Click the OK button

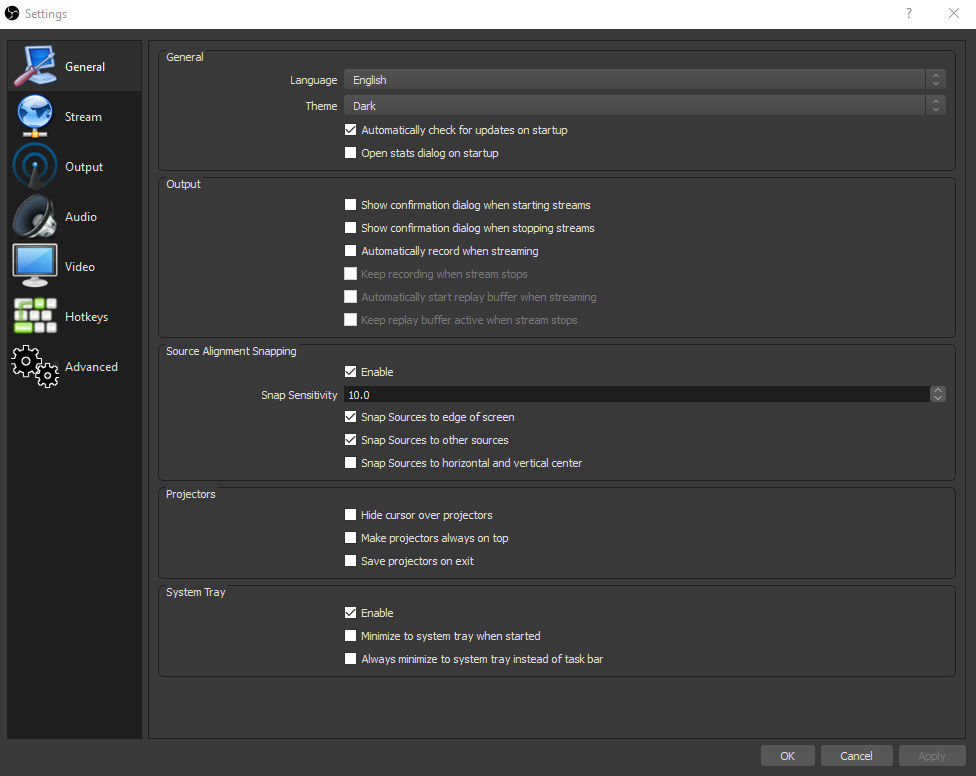point(787,755)
